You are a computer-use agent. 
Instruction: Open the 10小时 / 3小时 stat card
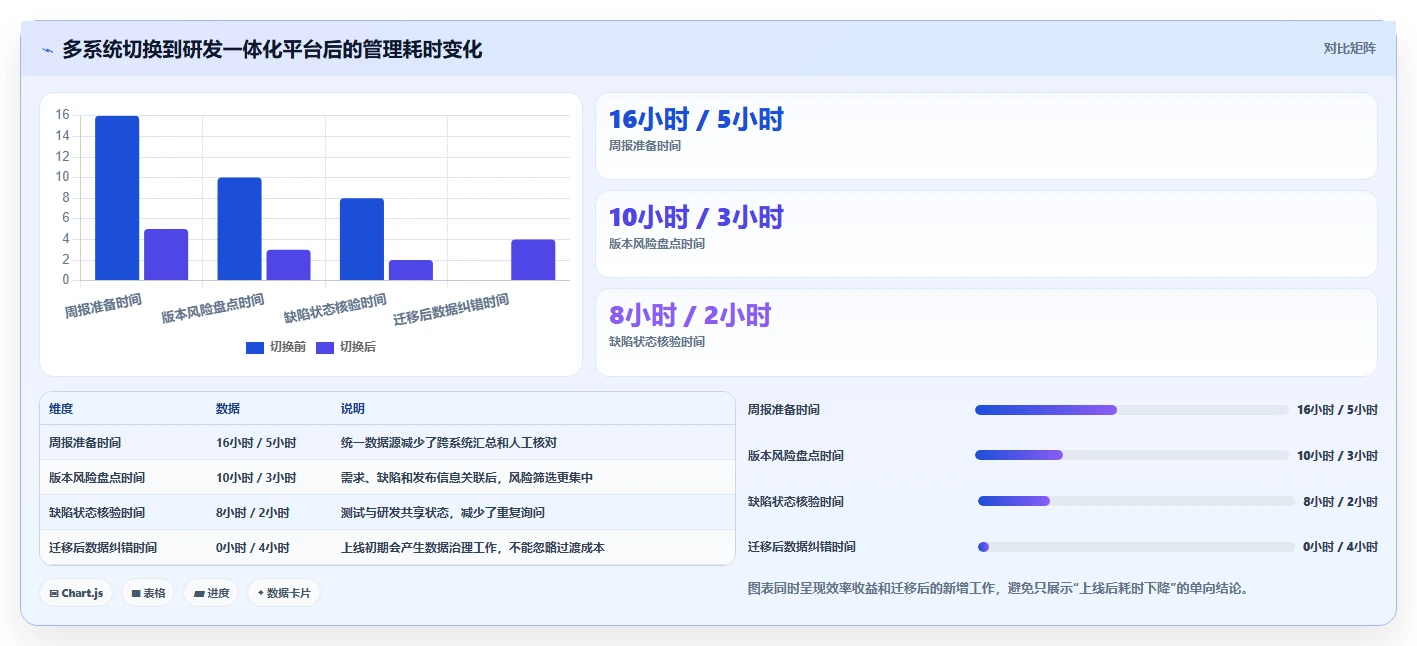coord(986,234)
